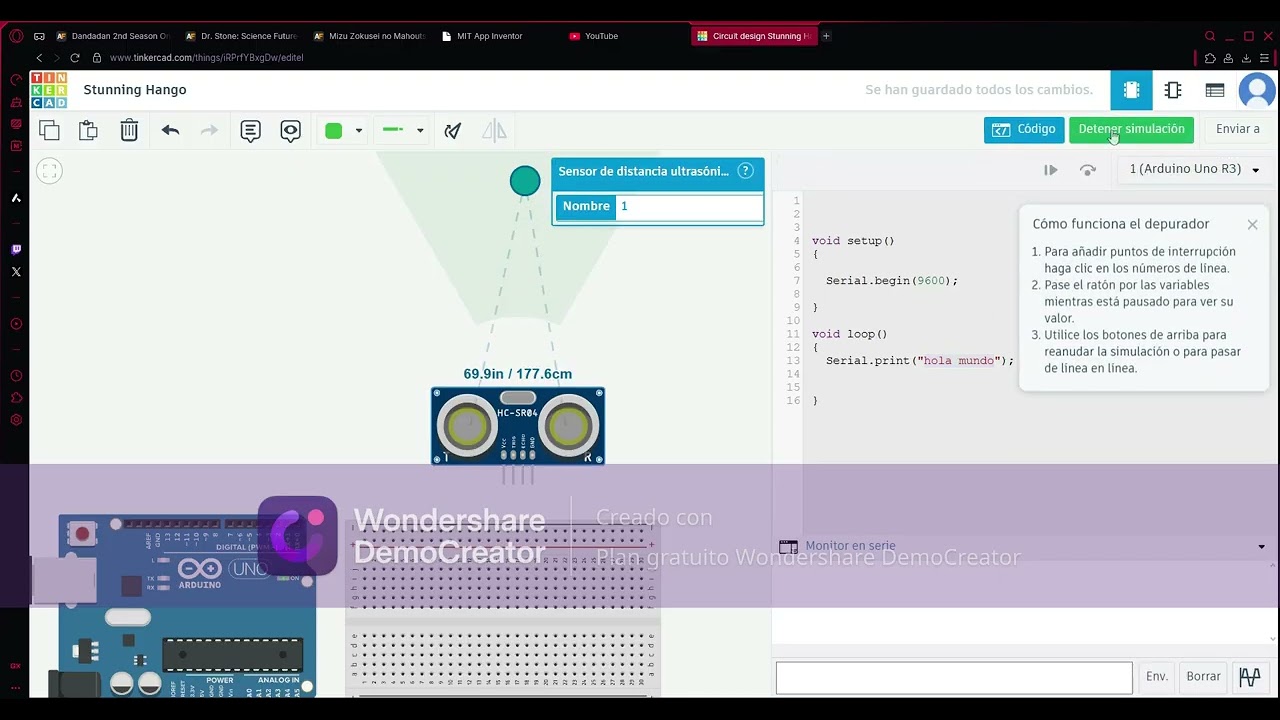Image resolution: width=1280 pixels, height=720 pixels.
Task: Open the ultrasonic sensor help icon
Action: [745, 171]
